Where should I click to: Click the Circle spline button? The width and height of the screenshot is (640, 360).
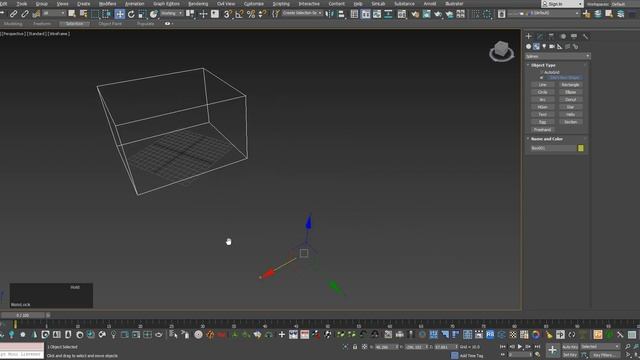click(x=542, y=92)
